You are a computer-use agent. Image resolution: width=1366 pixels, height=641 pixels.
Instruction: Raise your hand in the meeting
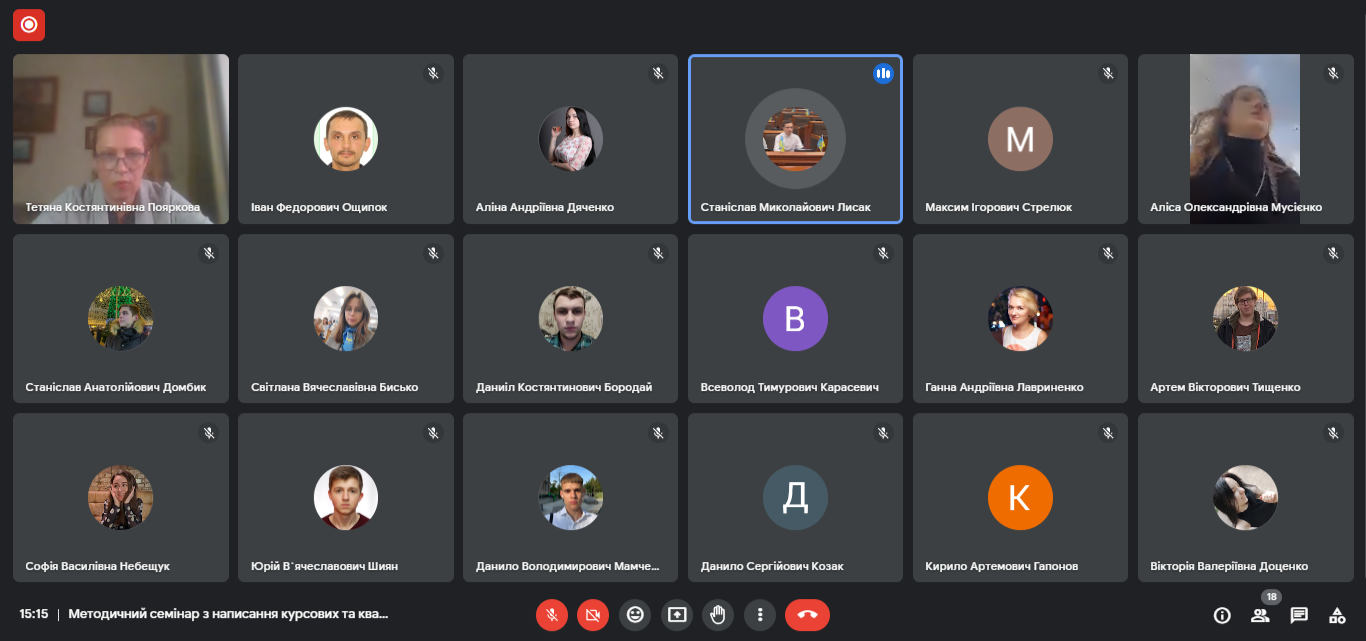(x=718, y=615)
